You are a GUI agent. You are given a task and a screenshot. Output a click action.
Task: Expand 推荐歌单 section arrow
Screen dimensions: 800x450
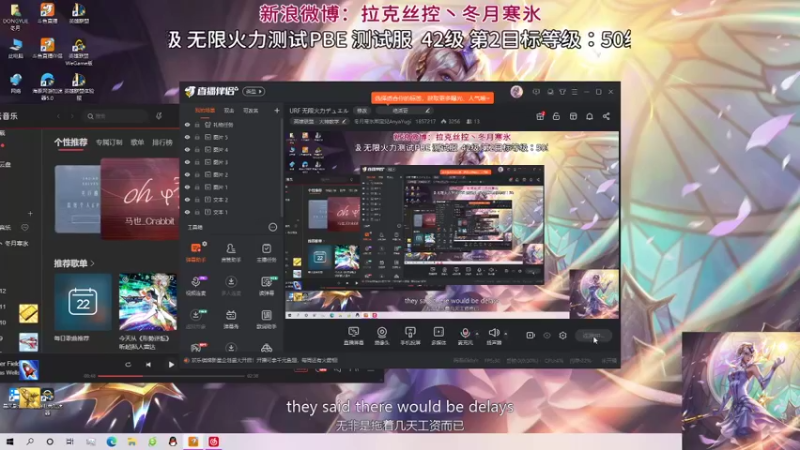click(x=92, y=263)
